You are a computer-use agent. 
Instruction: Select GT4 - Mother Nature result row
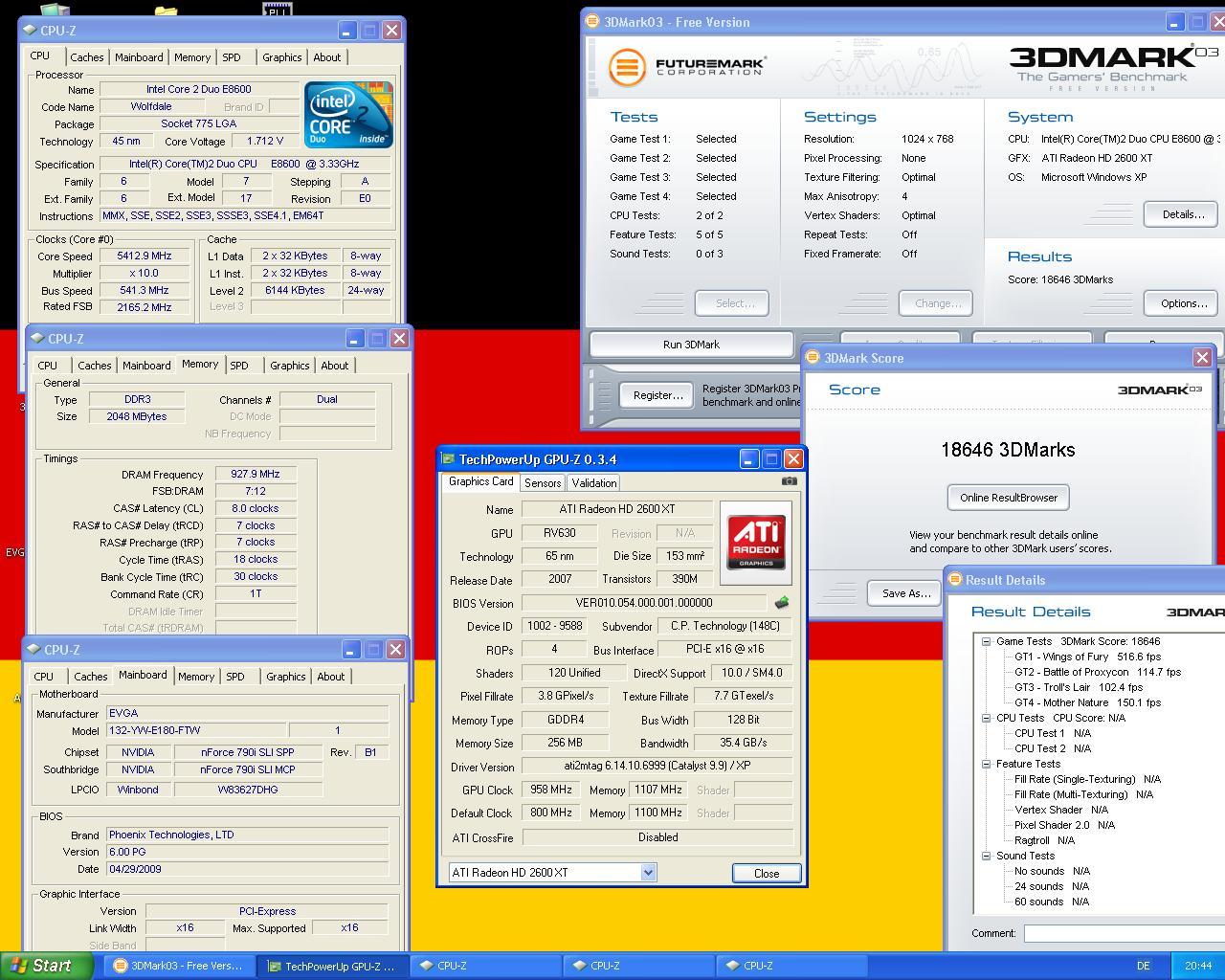tap(1087, 702)
